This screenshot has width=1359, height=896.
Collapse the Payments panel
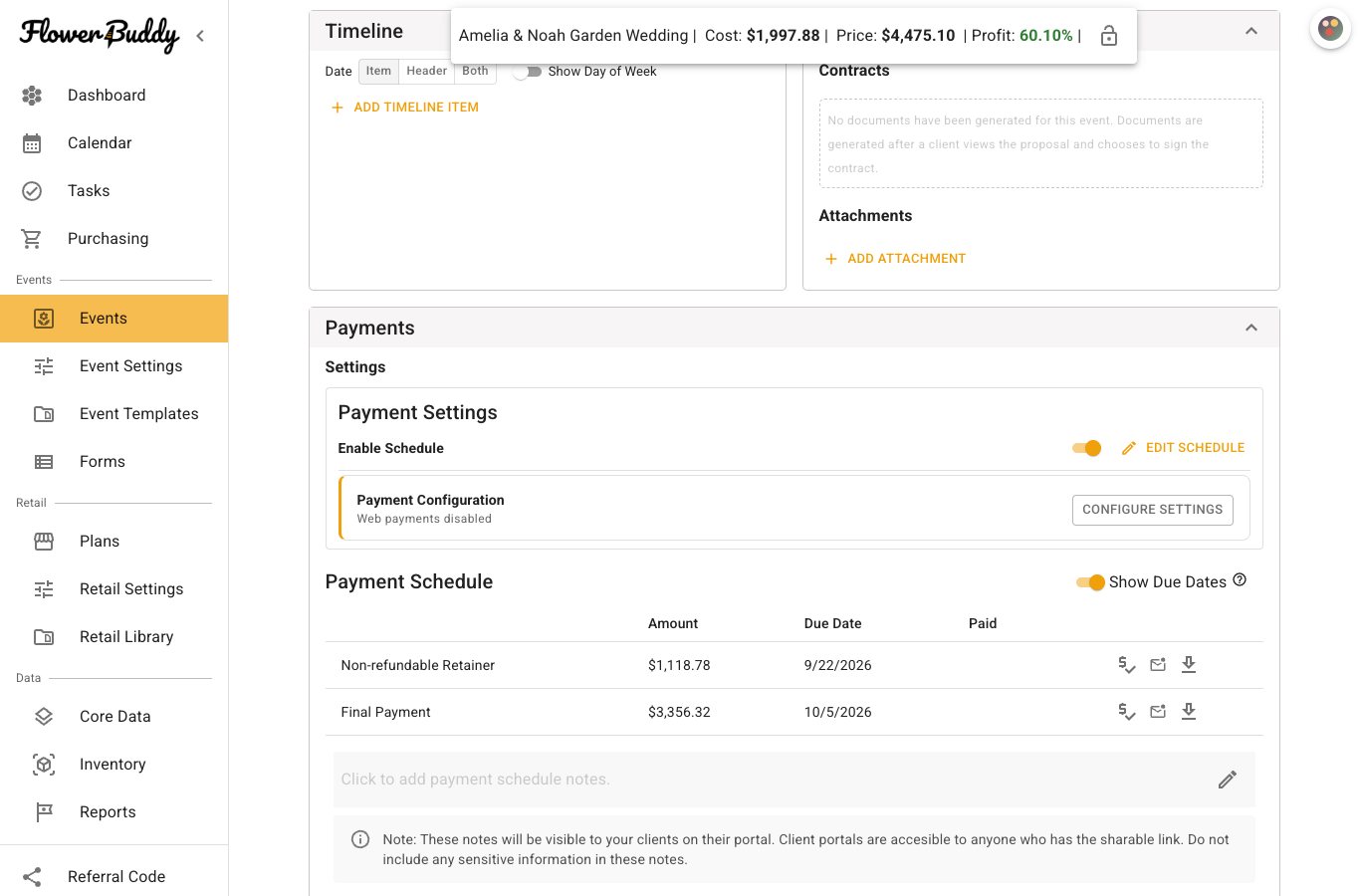click(1251, 328)
